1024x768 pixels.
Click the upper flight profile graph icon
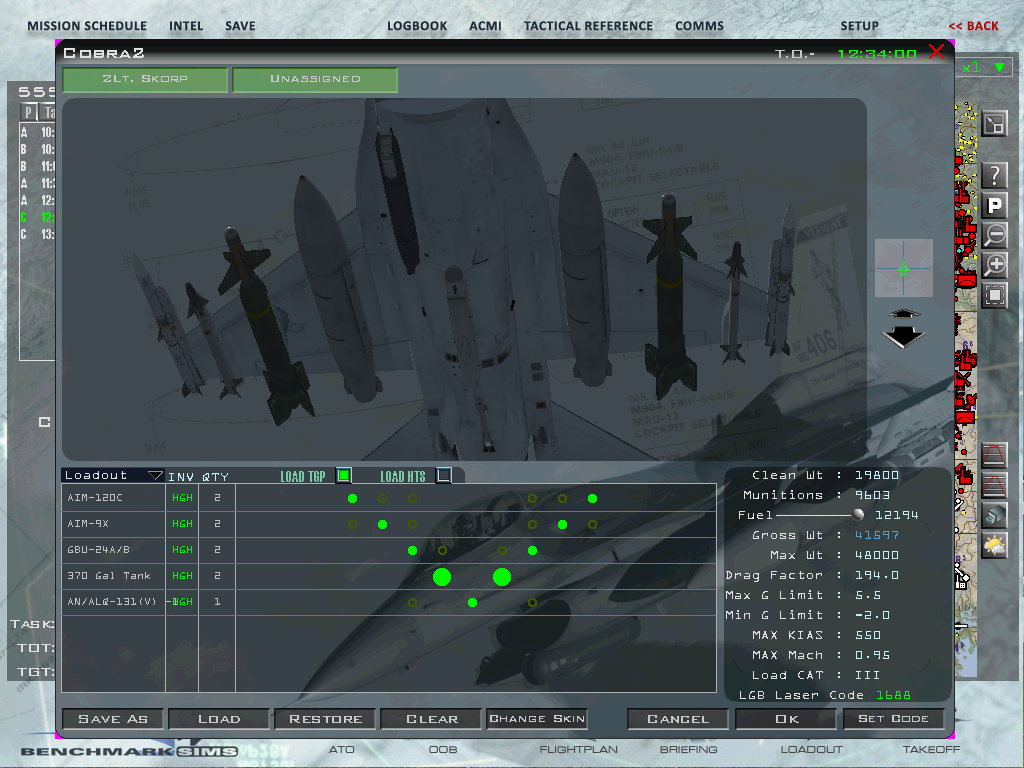pos(994,455)
